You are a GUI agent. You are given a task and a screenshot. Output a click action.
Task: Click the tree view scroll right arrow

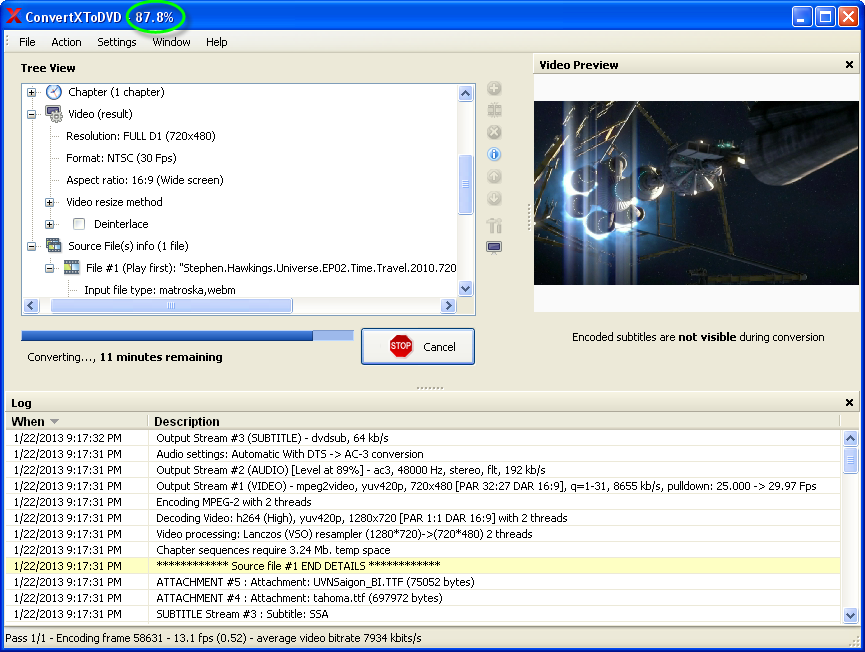click(448, 306)
